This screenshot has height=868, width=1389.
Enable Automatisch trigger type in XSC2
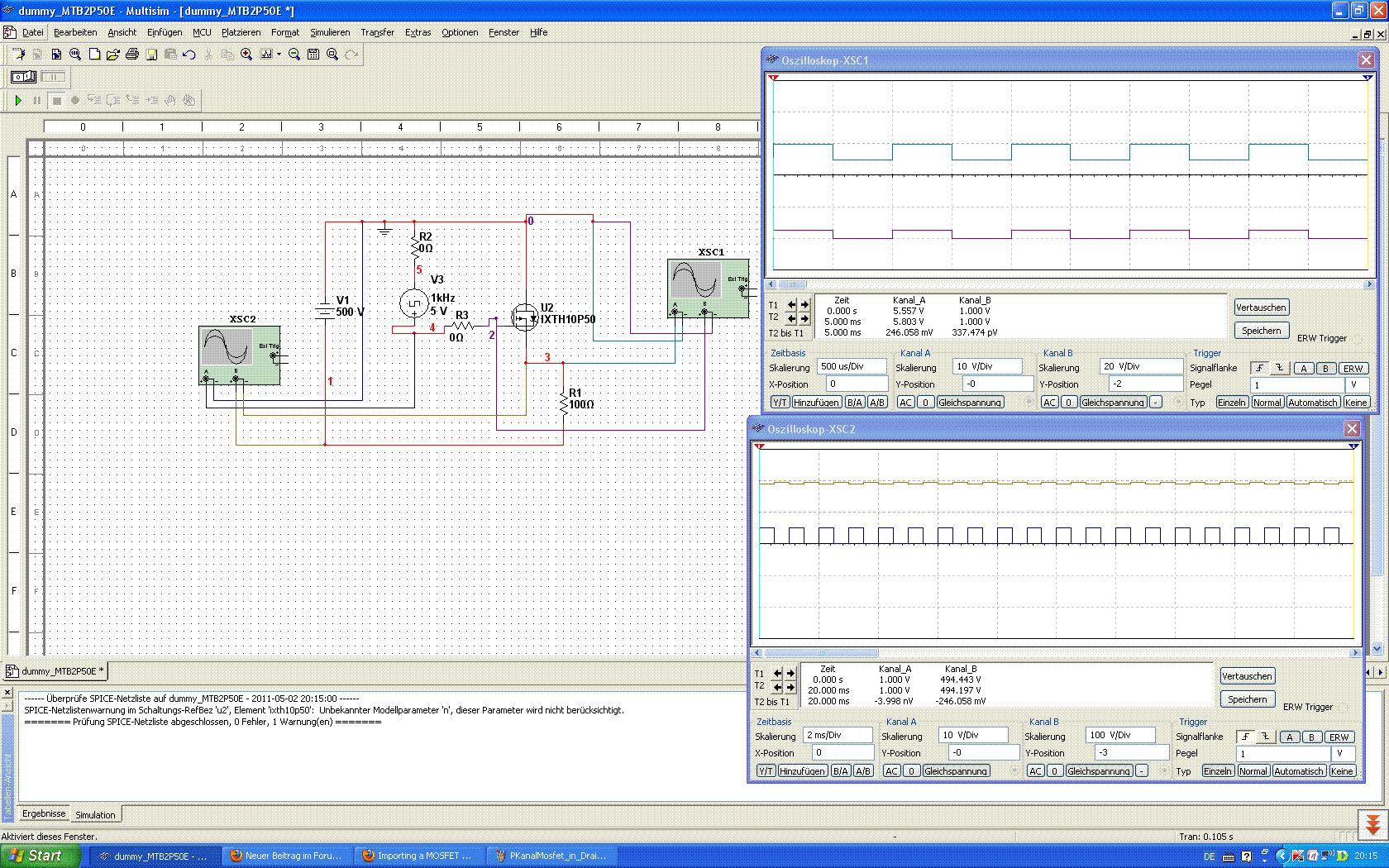pyautogui.click(x=1298, y=771)
